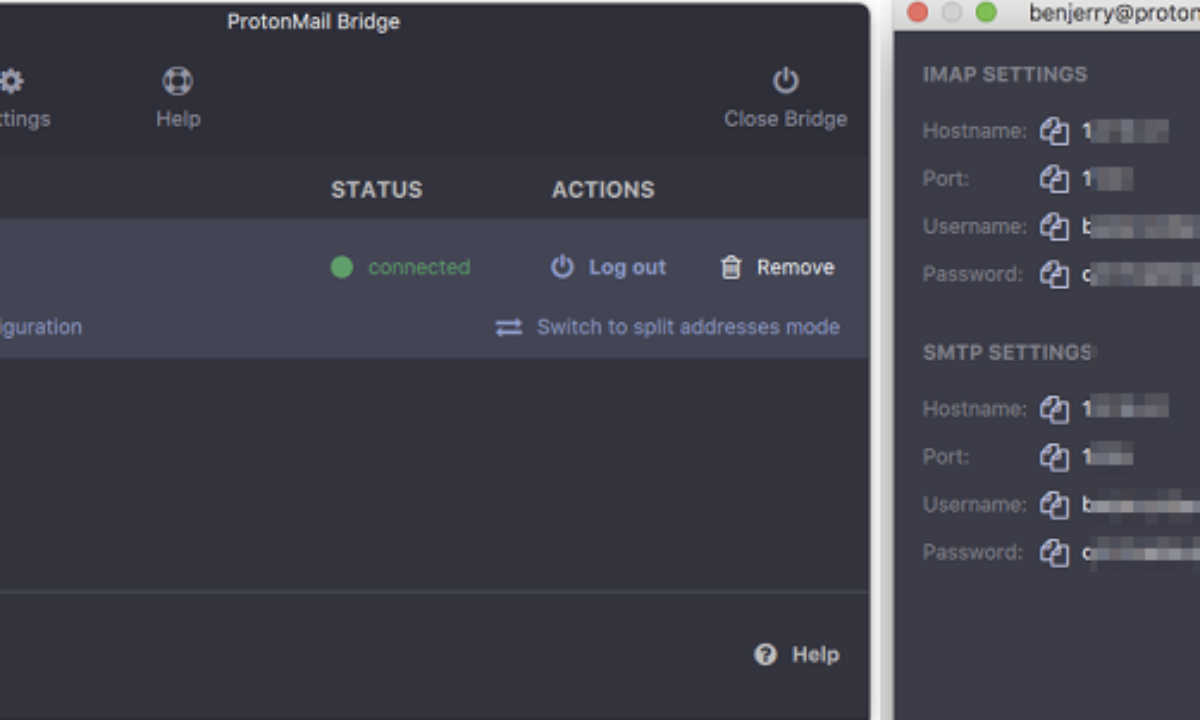Remove the account with trash button
Image resolution: width=1200 pixels, height=720 pixels.
pyautogui.click(x=777, y=267)
